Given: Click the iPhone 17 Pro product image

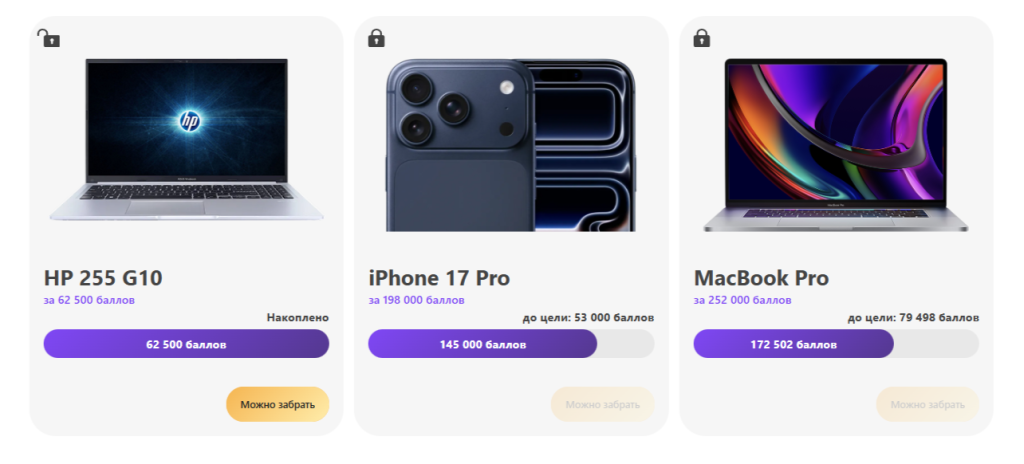Looking at the screenshot, I should click(x=510, y=145).
